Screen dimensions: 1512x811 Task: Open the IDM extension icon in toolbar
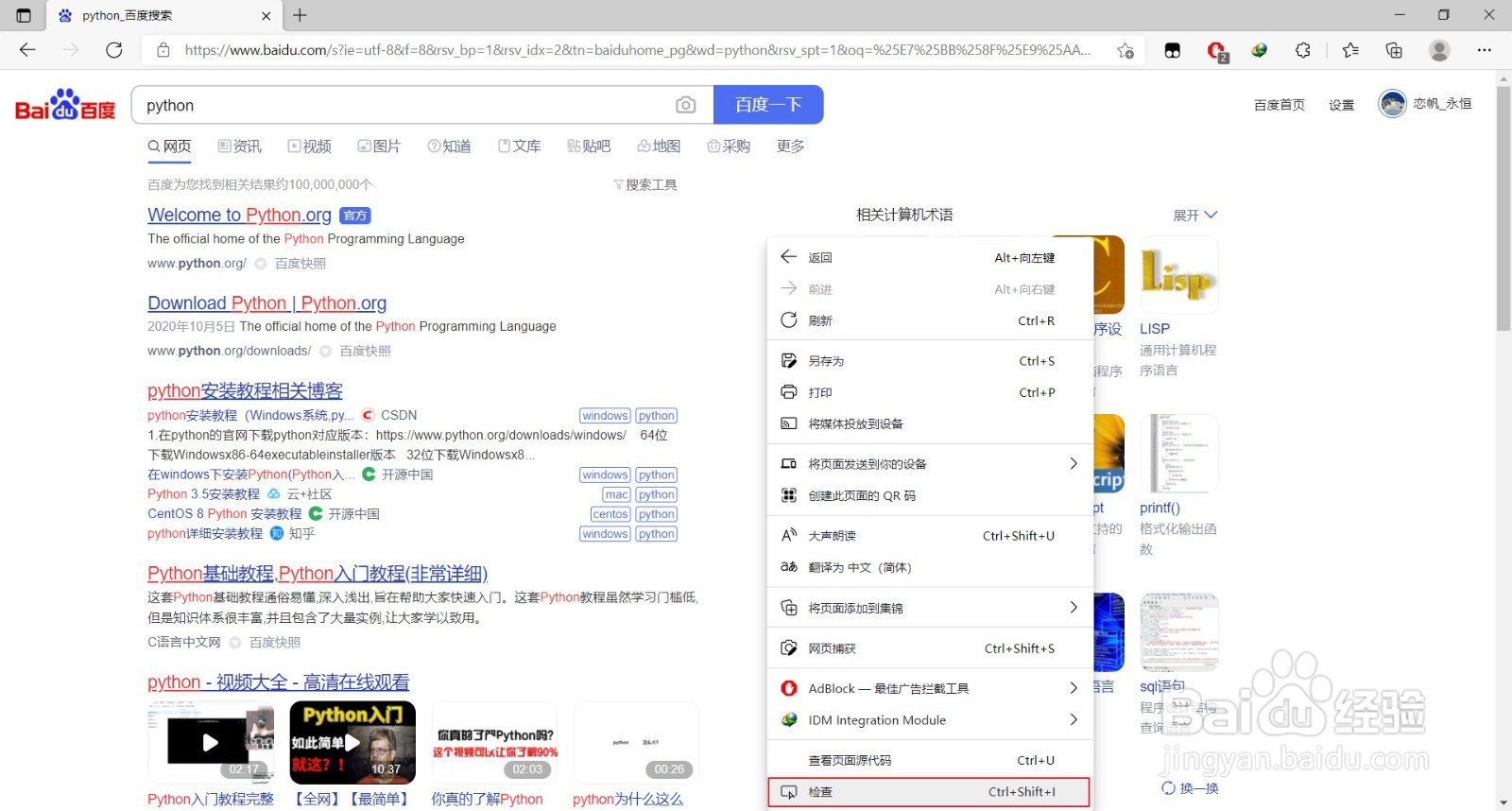tap(1260, 50)
